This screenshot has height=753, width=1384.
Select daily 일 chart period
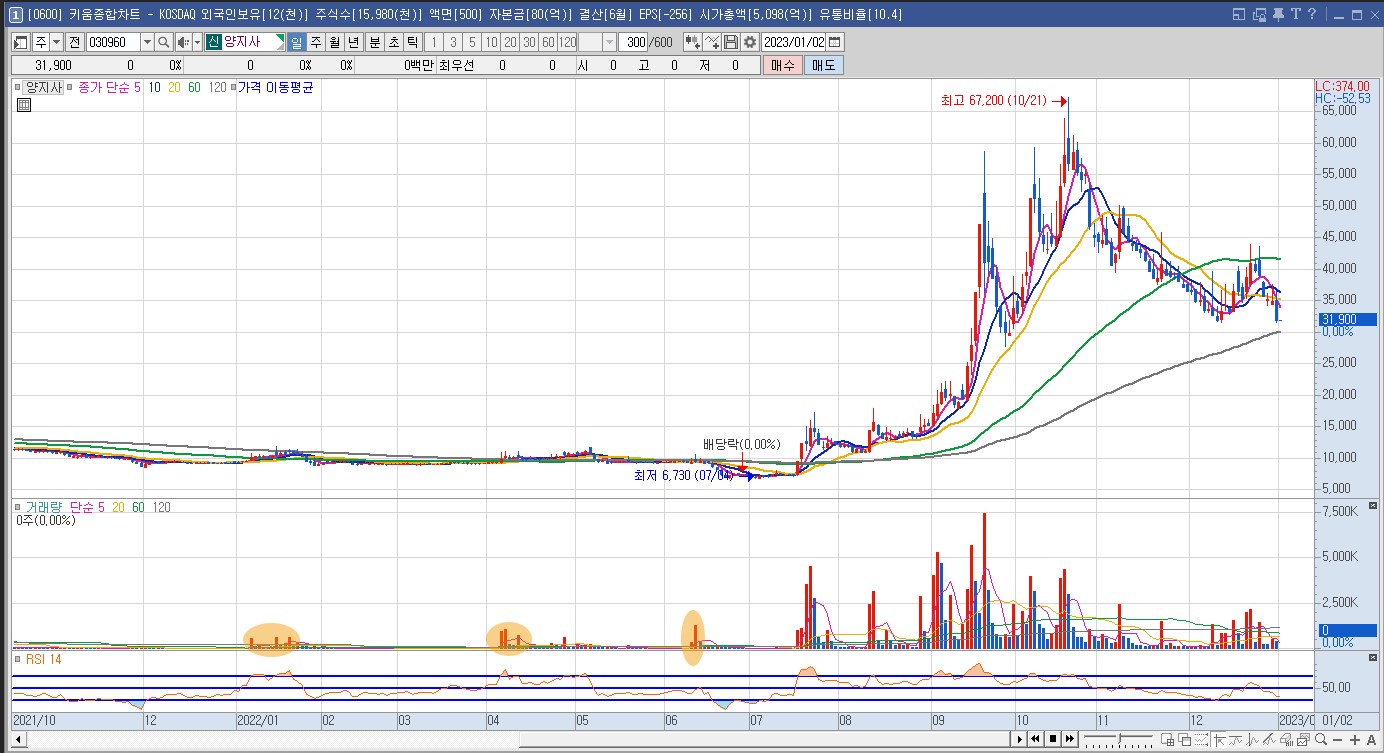coord(296,42)
